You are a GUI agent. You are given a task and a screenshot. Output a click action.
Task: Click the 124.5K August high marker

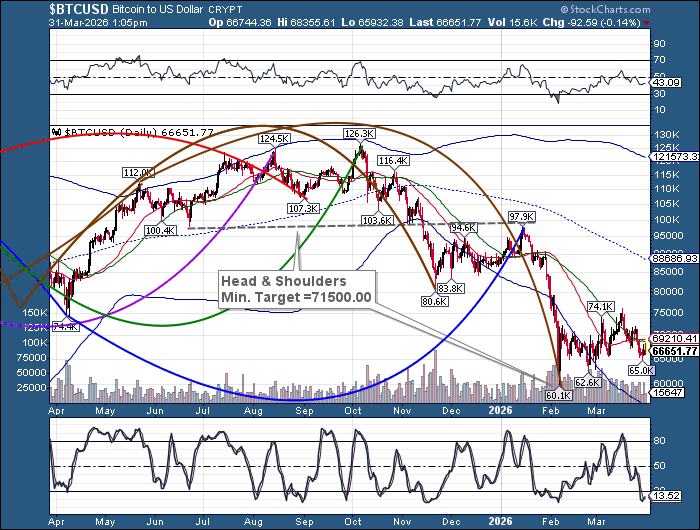point(274,138)
